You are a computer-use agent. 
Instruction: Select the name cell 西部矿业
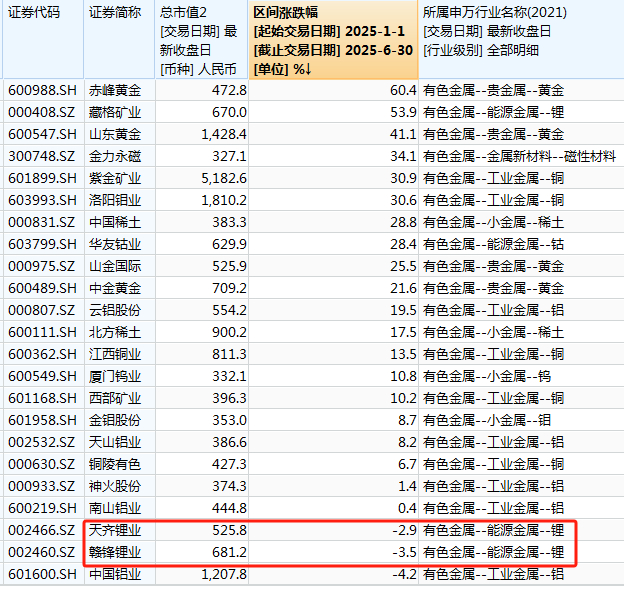tap(115, 398)
